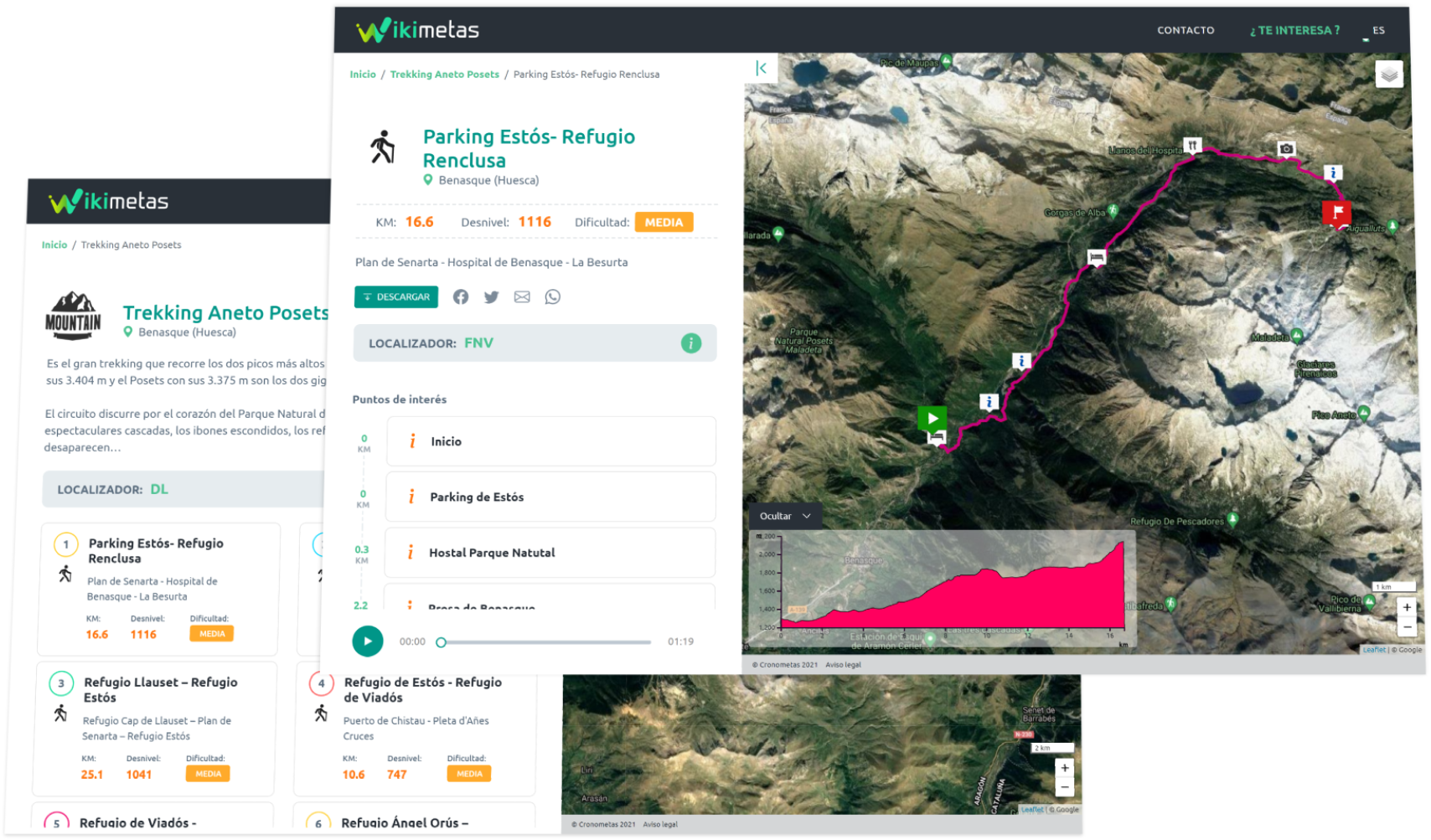Start route playback with the green play button
The width and height of the screenshot is (1431, 840).
tap(368, 642)
